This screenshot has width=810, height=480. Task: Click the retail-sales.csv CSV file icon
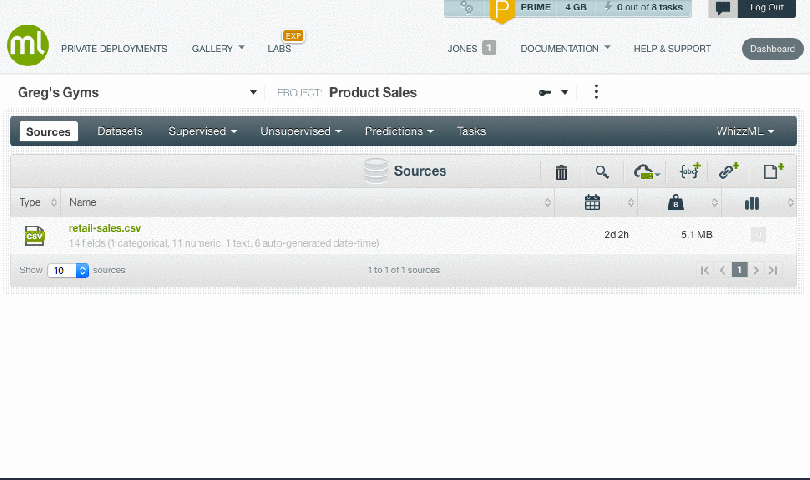pyautogui.click(x=35, y=235)
